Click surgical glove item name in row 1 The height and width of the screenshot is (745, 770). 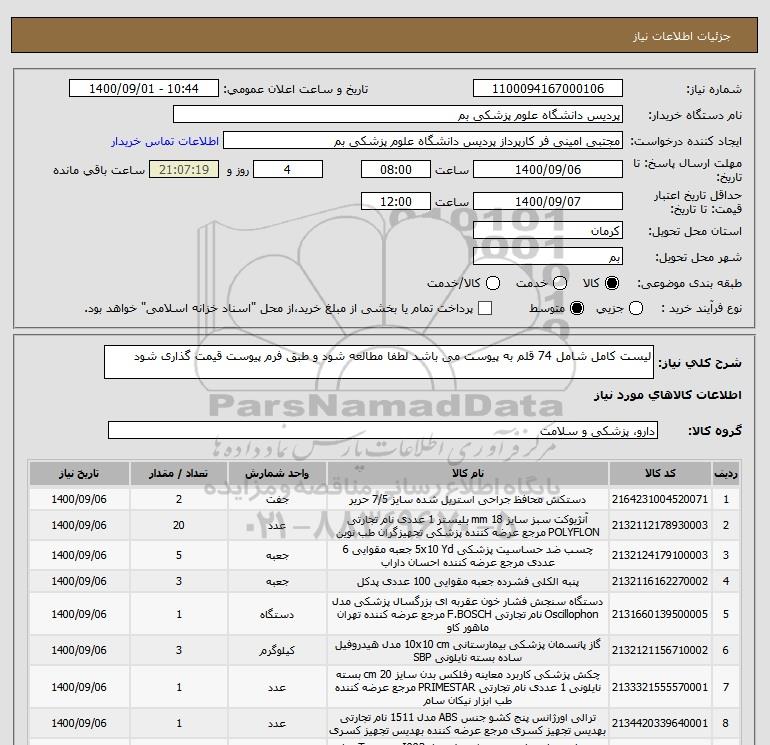(468, 499)
